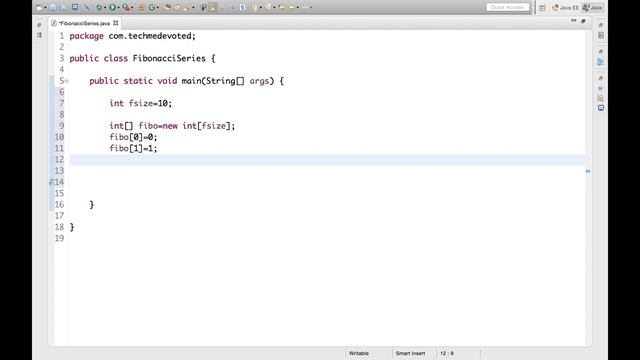Open the Javadoc view trim icon
This screenshot has width=640, height=360.
(x=600, y=88)
